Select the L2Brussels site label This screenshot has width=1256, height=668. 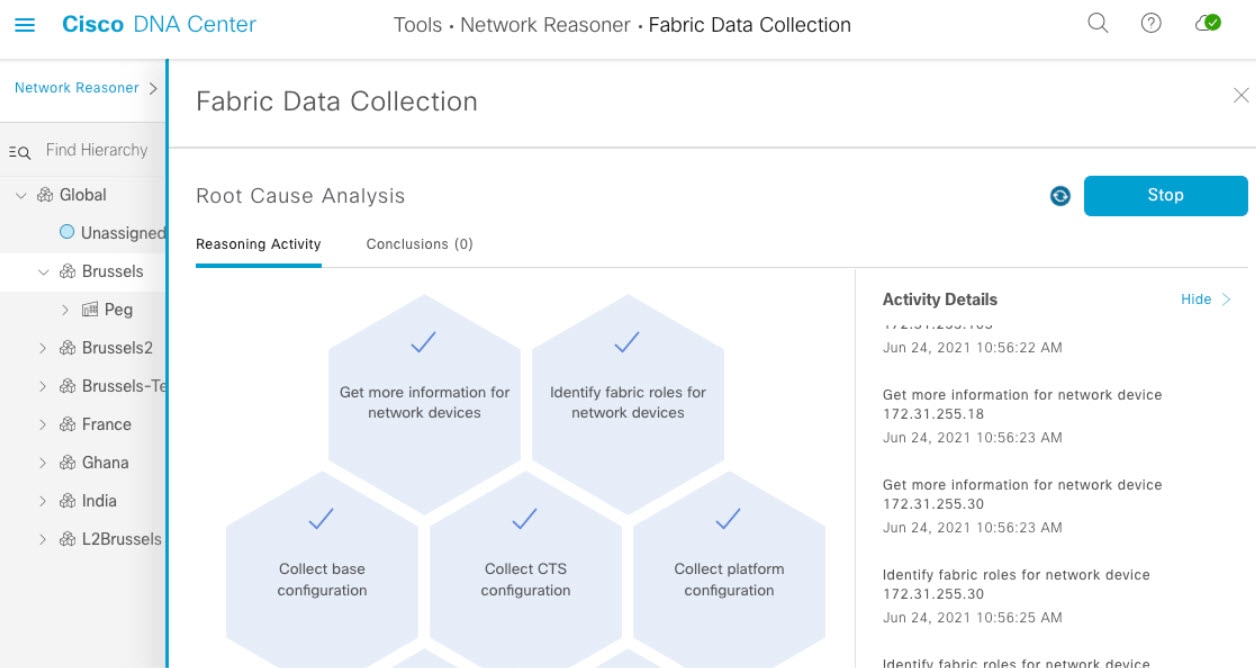click(122, 539)
